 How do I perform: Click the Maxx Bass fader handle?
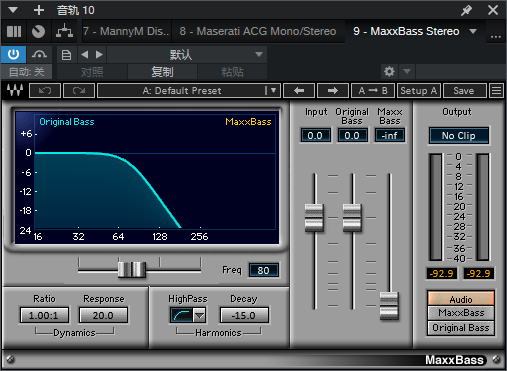coord(389,306)
